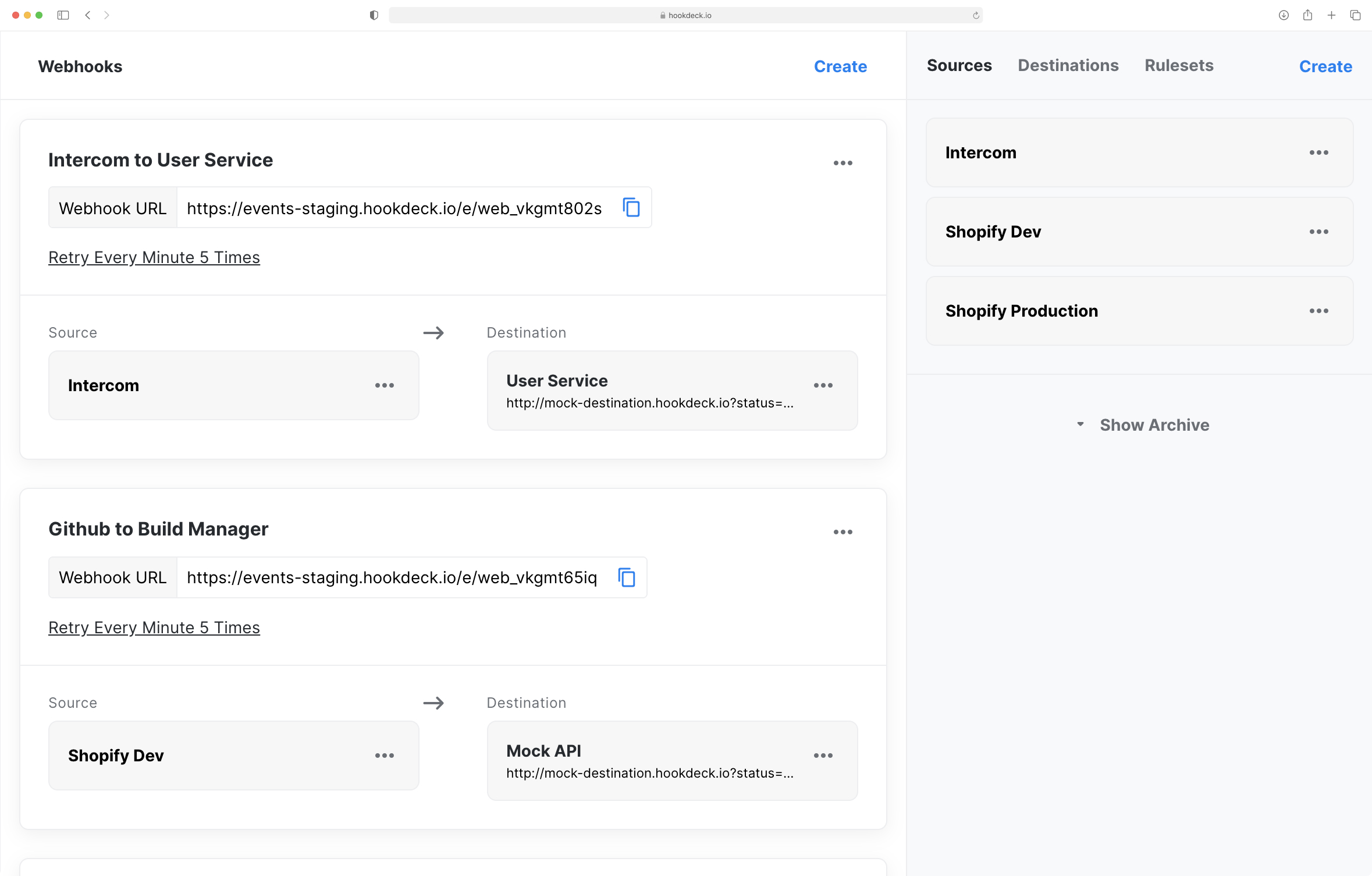Viewport: 1372px width, 876px height.
Task: Open more menu on Mock API destination
Action: tap(823, 756)
